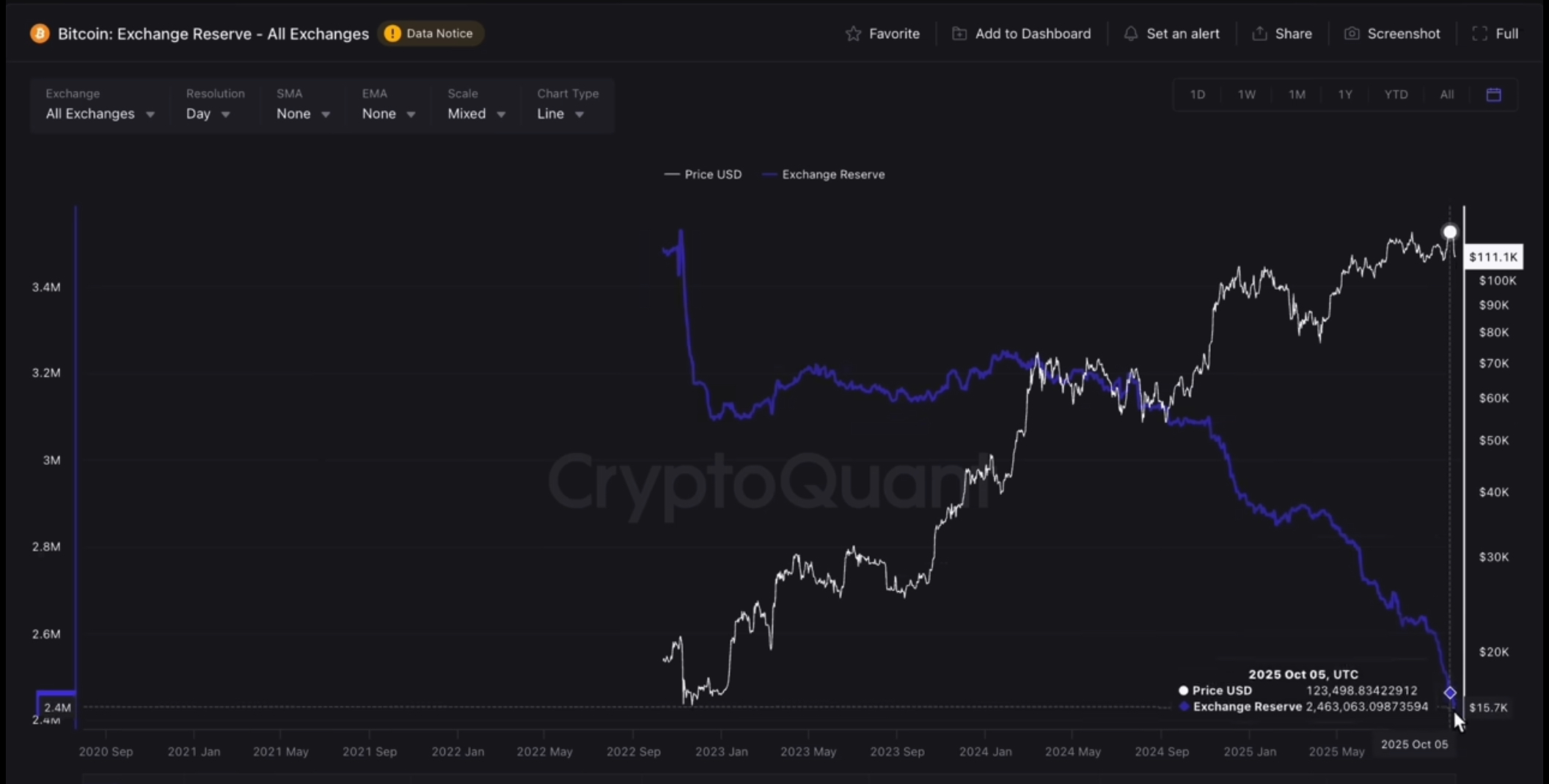Open the Scale dropdown set to Mixed
Viewport: 1549px width, 784px height.
[477, 114]
